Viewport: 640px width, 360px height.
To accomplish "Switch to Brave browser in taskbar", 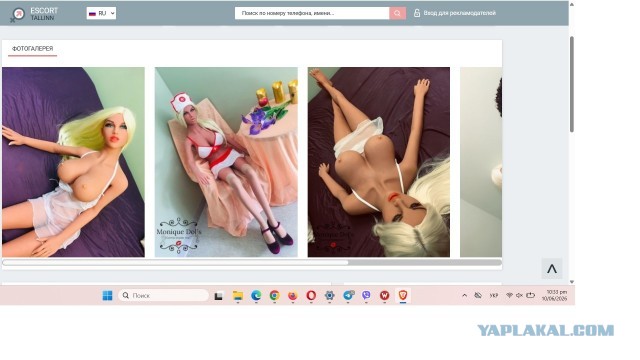I will (x=403, y=296).
